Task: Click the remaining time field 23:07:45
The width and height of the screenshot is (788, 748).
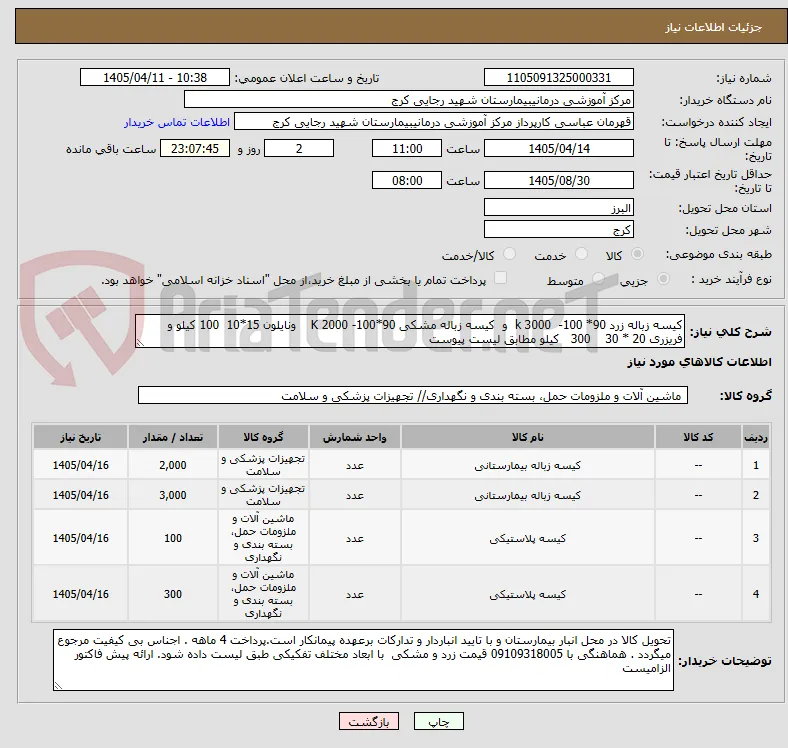Action: [x=195, y=148]
